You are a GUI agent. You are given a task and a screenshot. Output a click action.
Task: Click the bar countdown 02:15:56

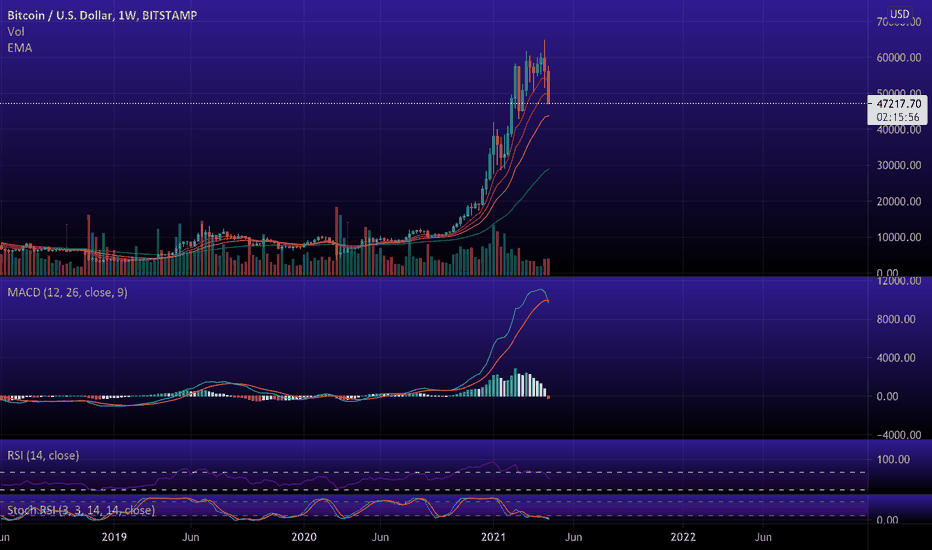[898, 117]
